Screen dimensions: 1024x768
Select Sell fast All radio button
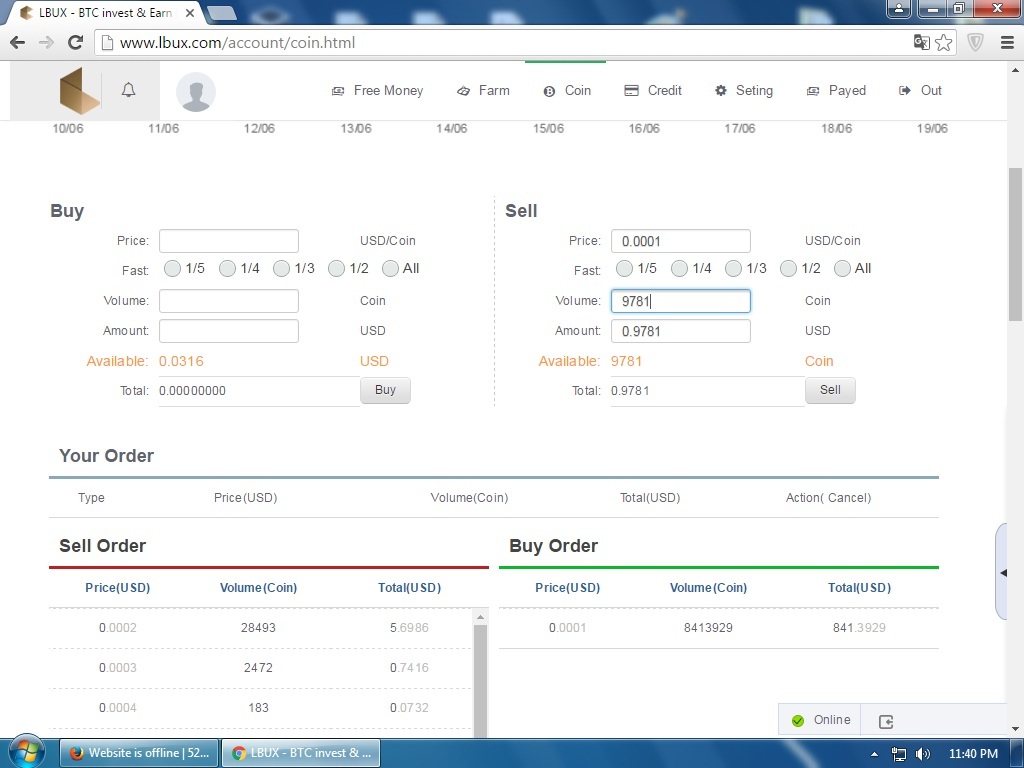(x=842, y=268)
